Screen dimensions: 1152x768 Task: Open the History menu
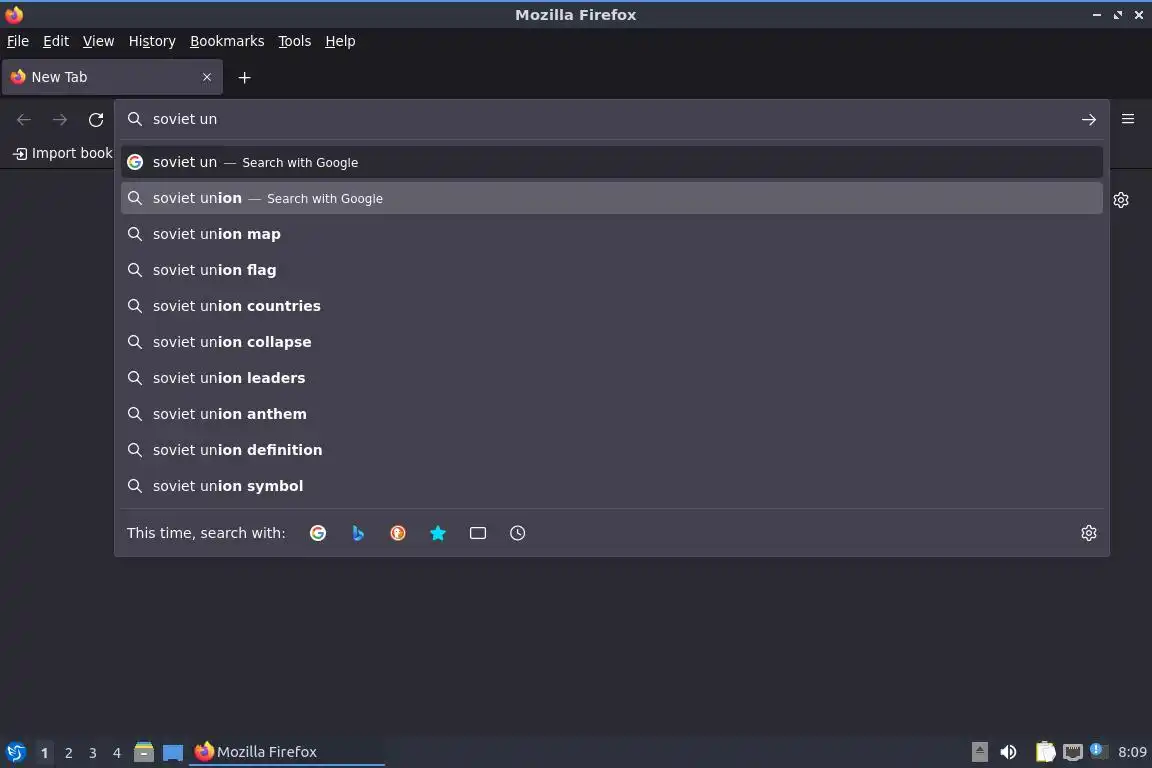pyautogui.click(x=152, y=41)
